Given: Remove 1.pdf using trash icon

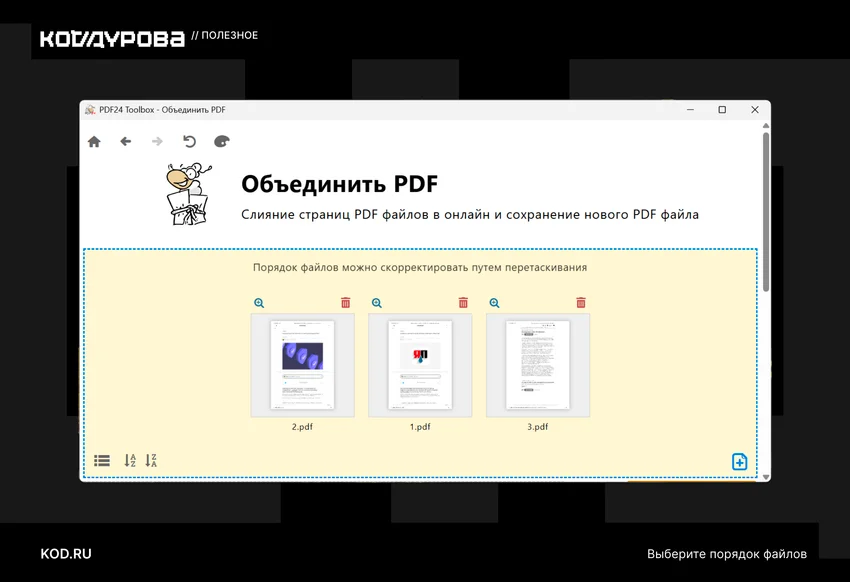Looking at the screenshot, I should (463, 302).
